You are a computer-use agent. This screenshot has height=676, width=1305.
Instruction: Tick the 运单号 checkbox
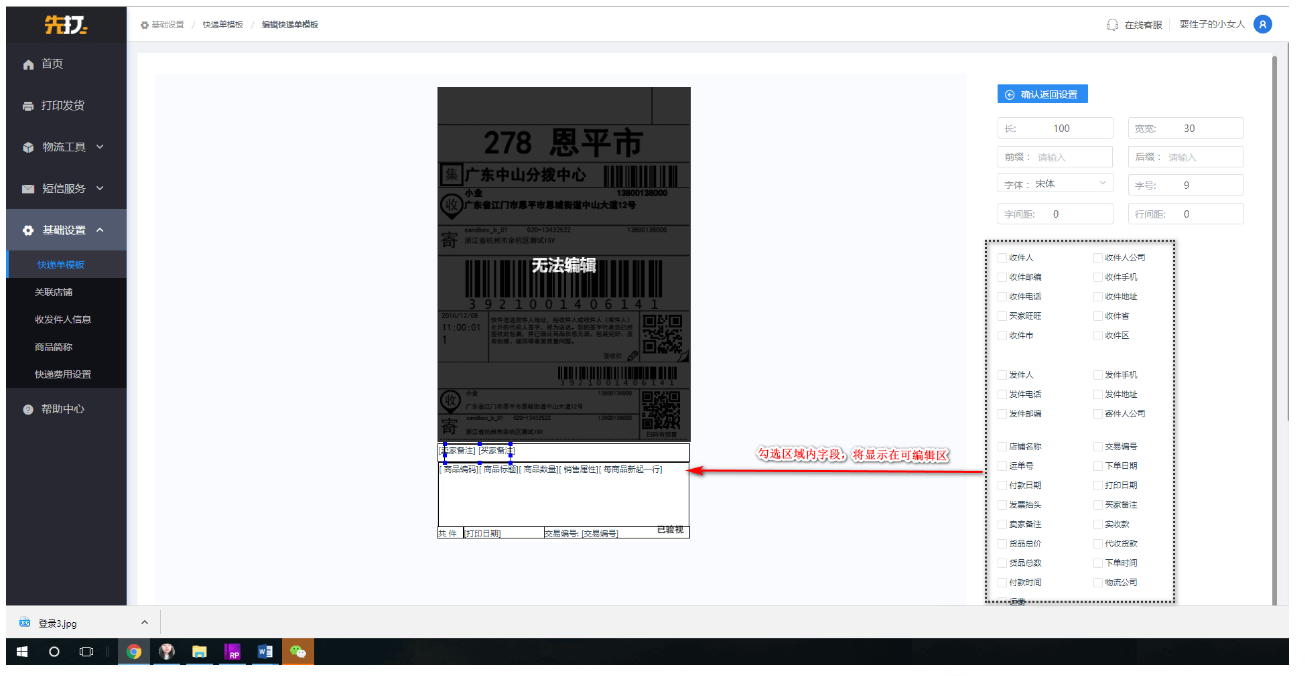(x=1002, y=466)
